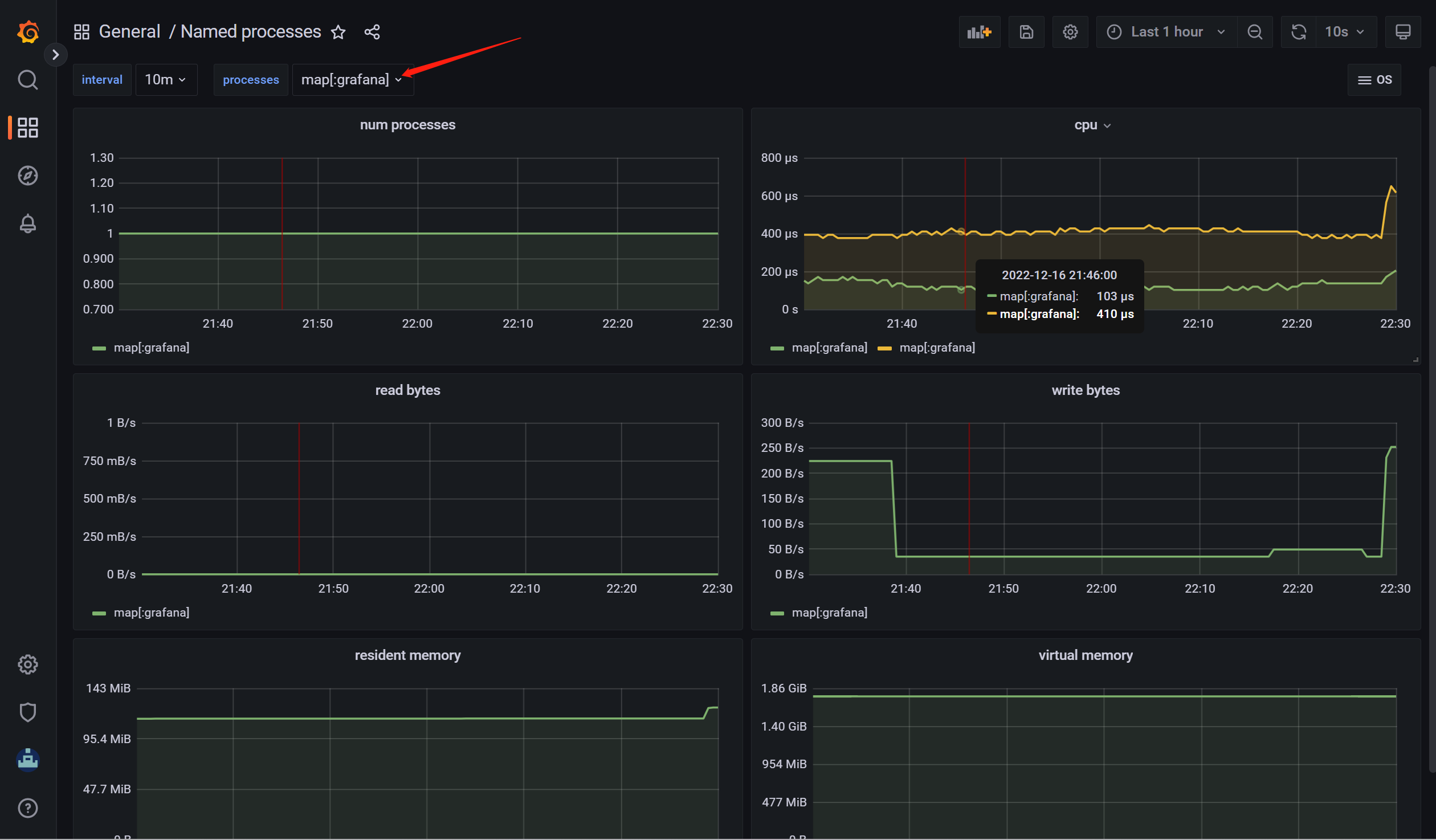
Task: Open the num processes panel title
Action: (407, 125)
